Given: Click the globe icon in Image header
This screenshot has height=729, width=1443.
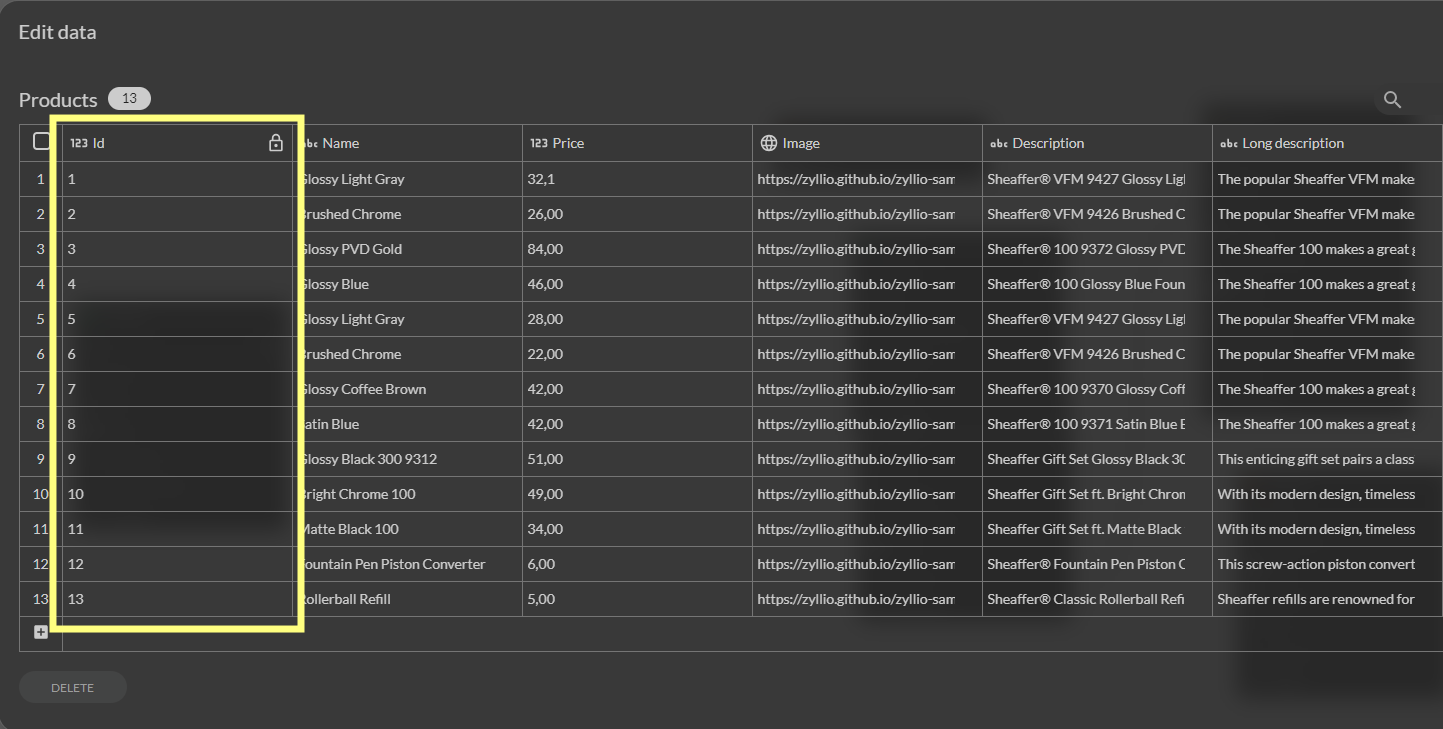Looking at the screenshot, I should [769, 143].
